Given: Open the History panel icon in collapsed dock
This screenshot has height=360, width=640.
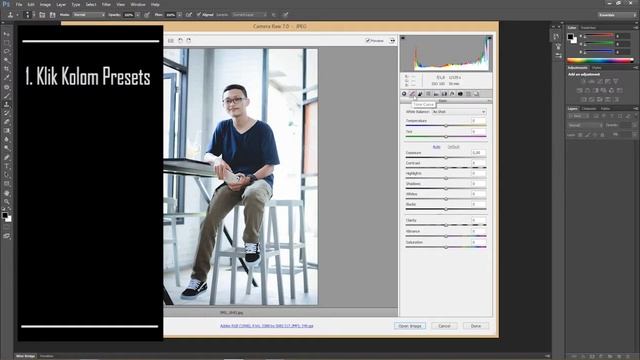Looking at the screenshot, I should click(557, 37).
